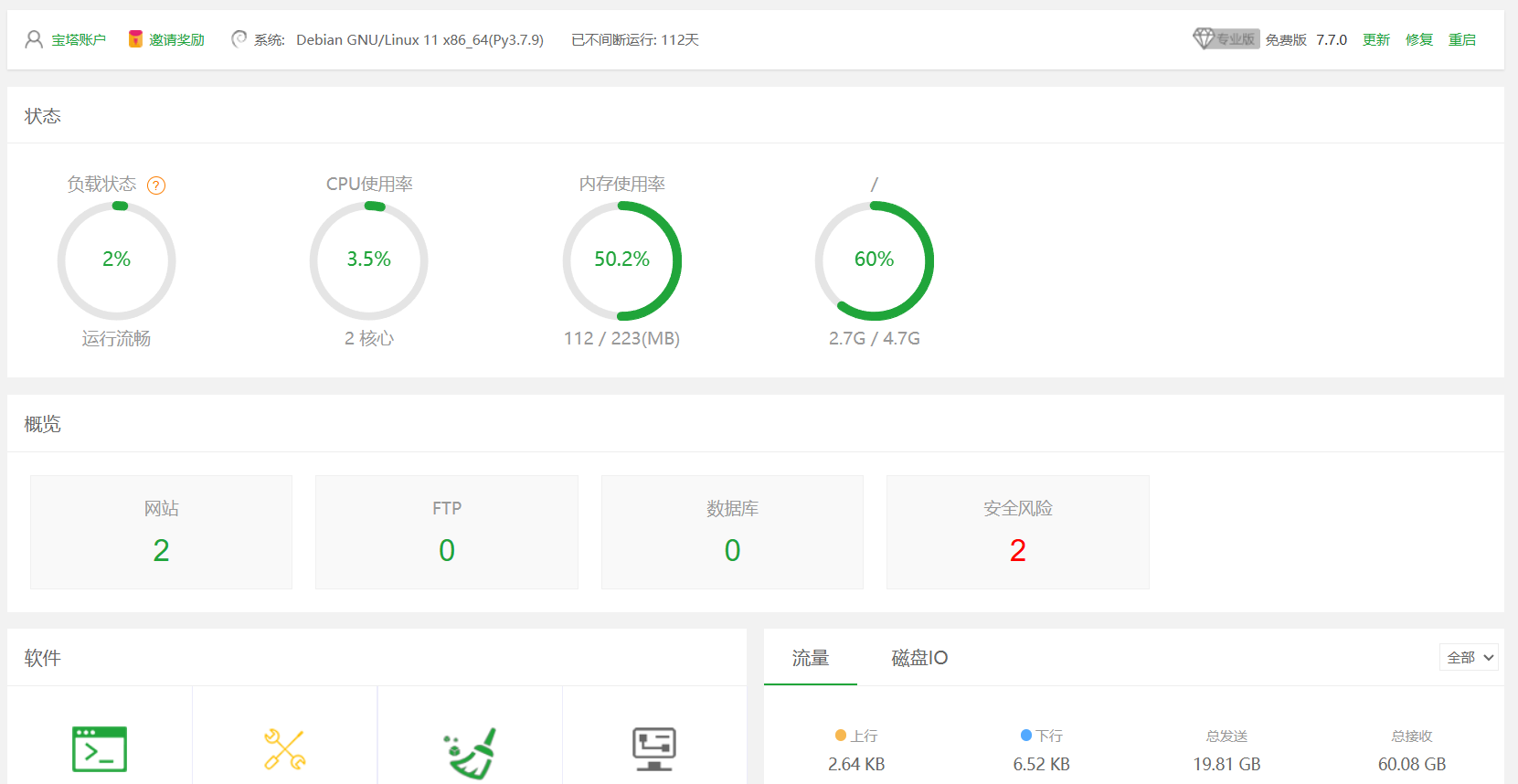Open the 网站 websites overview card
1518x784 pixels.
tap(161, 532)
